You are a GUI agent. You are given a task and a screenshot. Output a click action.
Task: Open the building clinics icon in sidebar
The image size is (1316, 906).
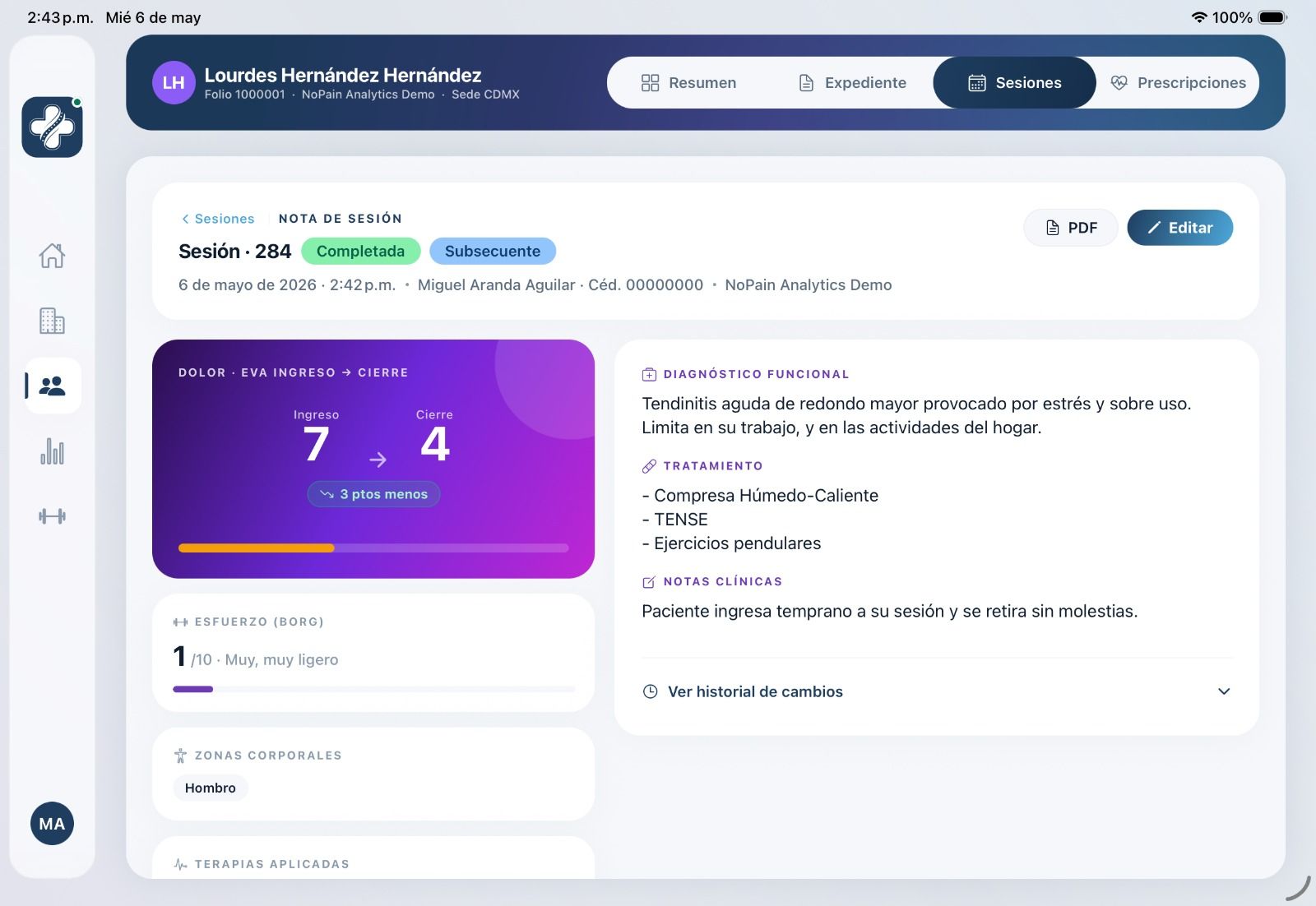52,321
